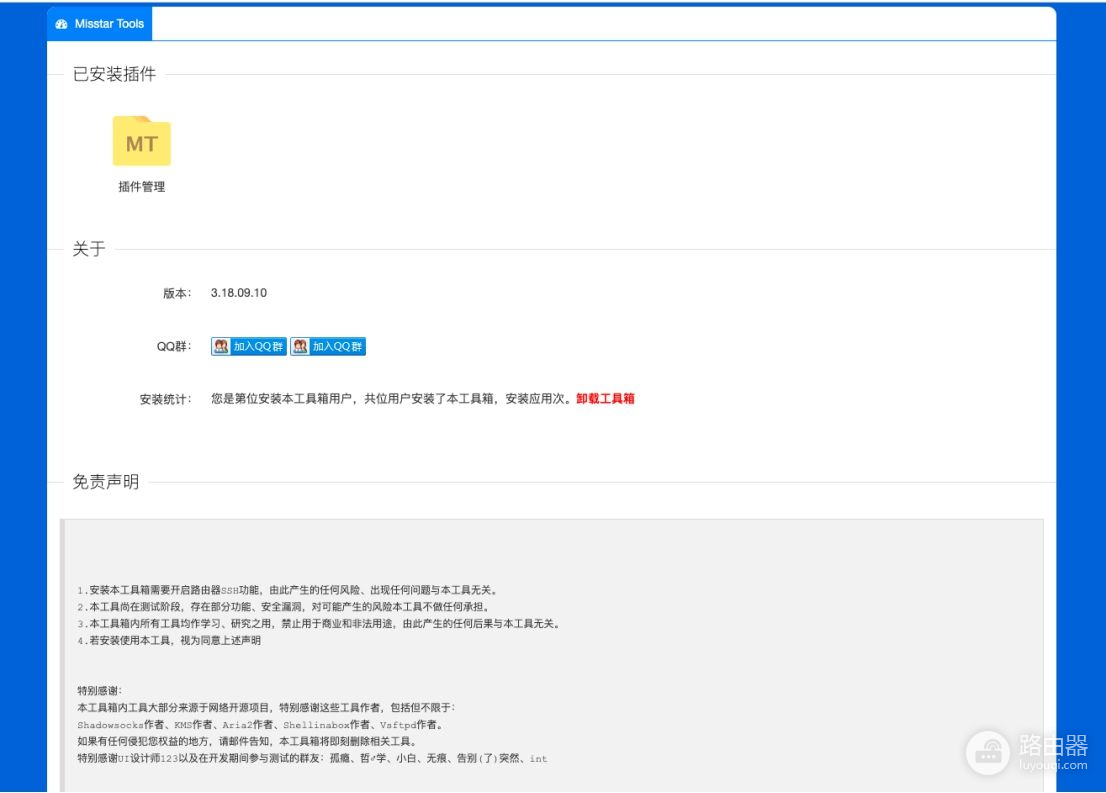Click the 安装统计 field label
Viewport: 1106px width, 793px height.
pyautogui.click(x=165, y=399)
